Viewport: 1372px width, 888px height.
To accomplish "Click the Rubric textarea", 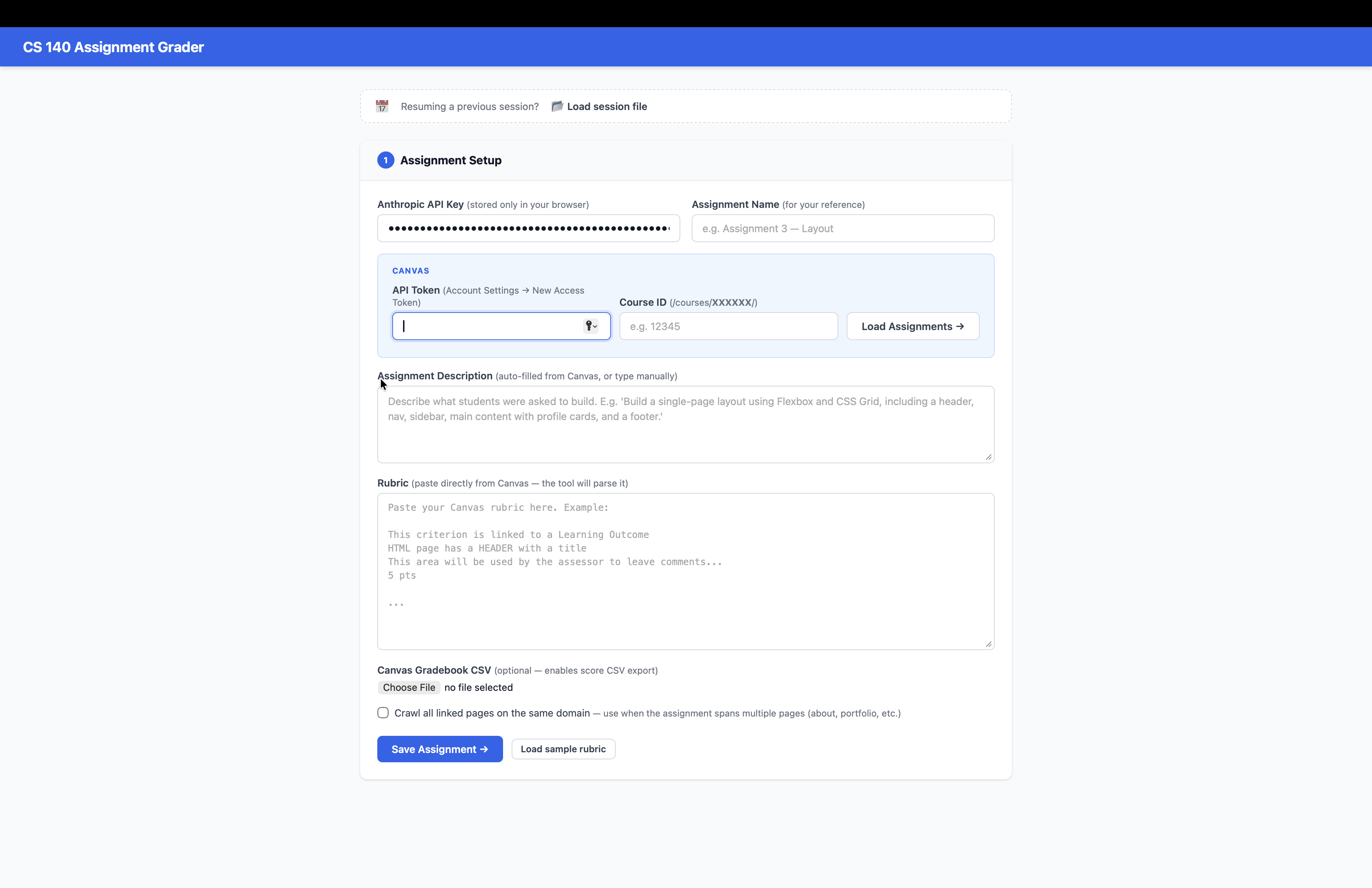I will tap(685, 571).
